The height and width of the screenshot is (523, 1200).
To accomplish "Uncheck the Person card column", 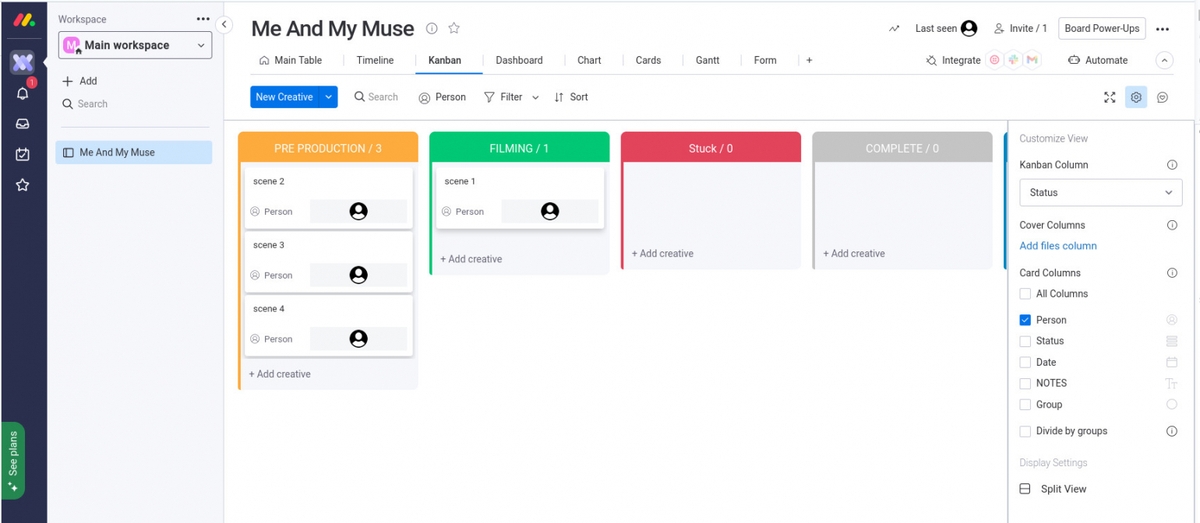I will pos(1025,320).
